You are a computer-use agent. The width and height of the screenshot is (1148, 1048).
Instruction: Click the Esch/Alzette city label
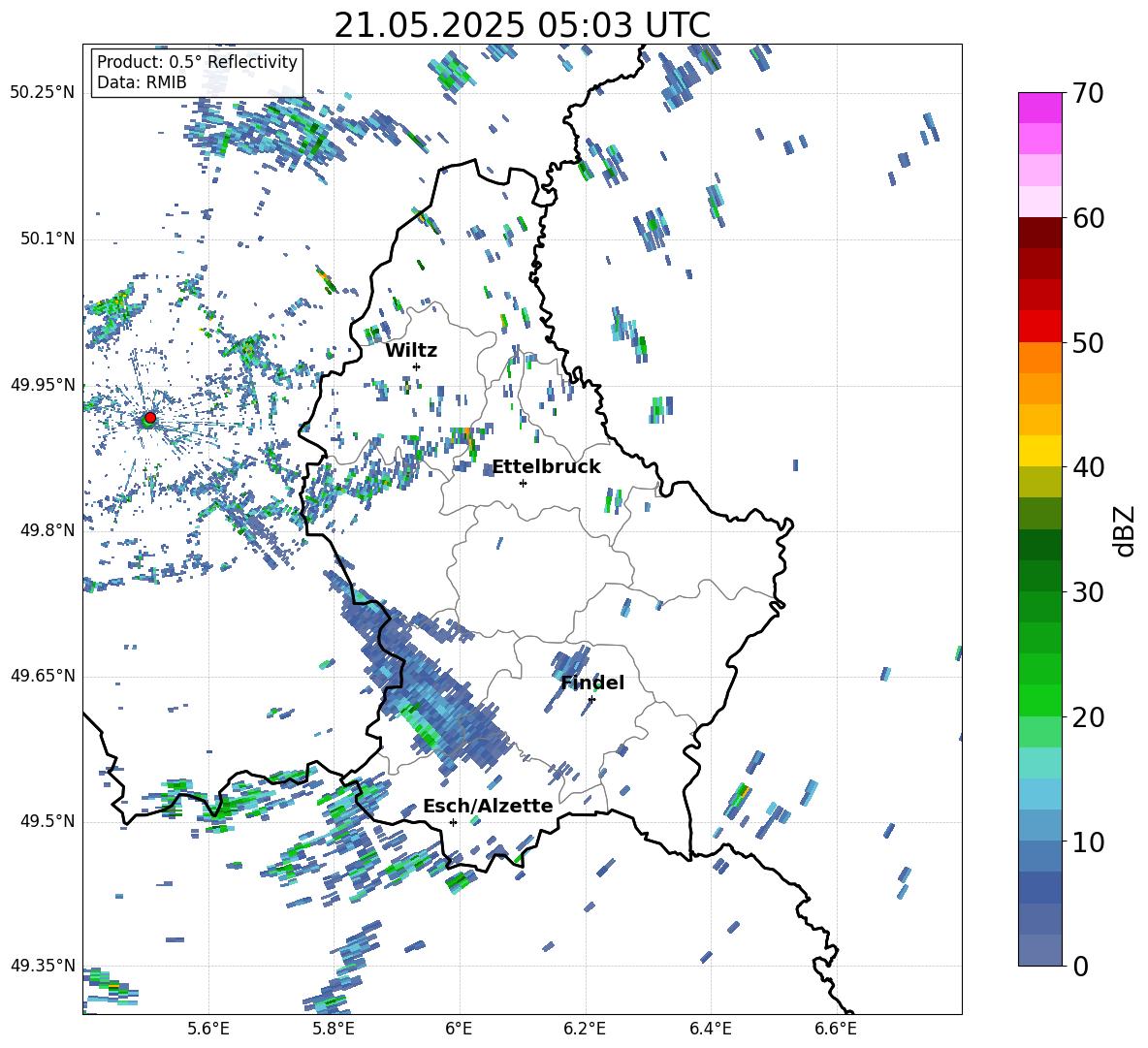(x=488, y=806)
